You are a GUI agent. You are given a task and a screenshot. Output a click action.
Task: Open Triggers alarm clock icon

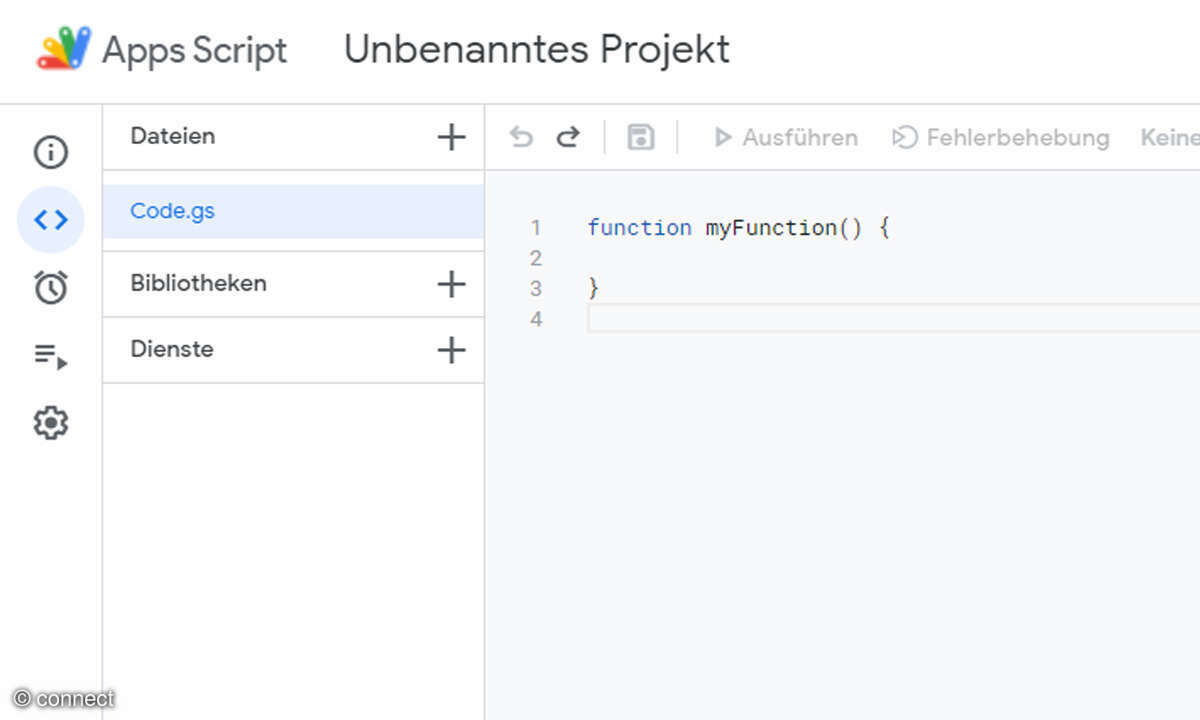click(51, 287)
